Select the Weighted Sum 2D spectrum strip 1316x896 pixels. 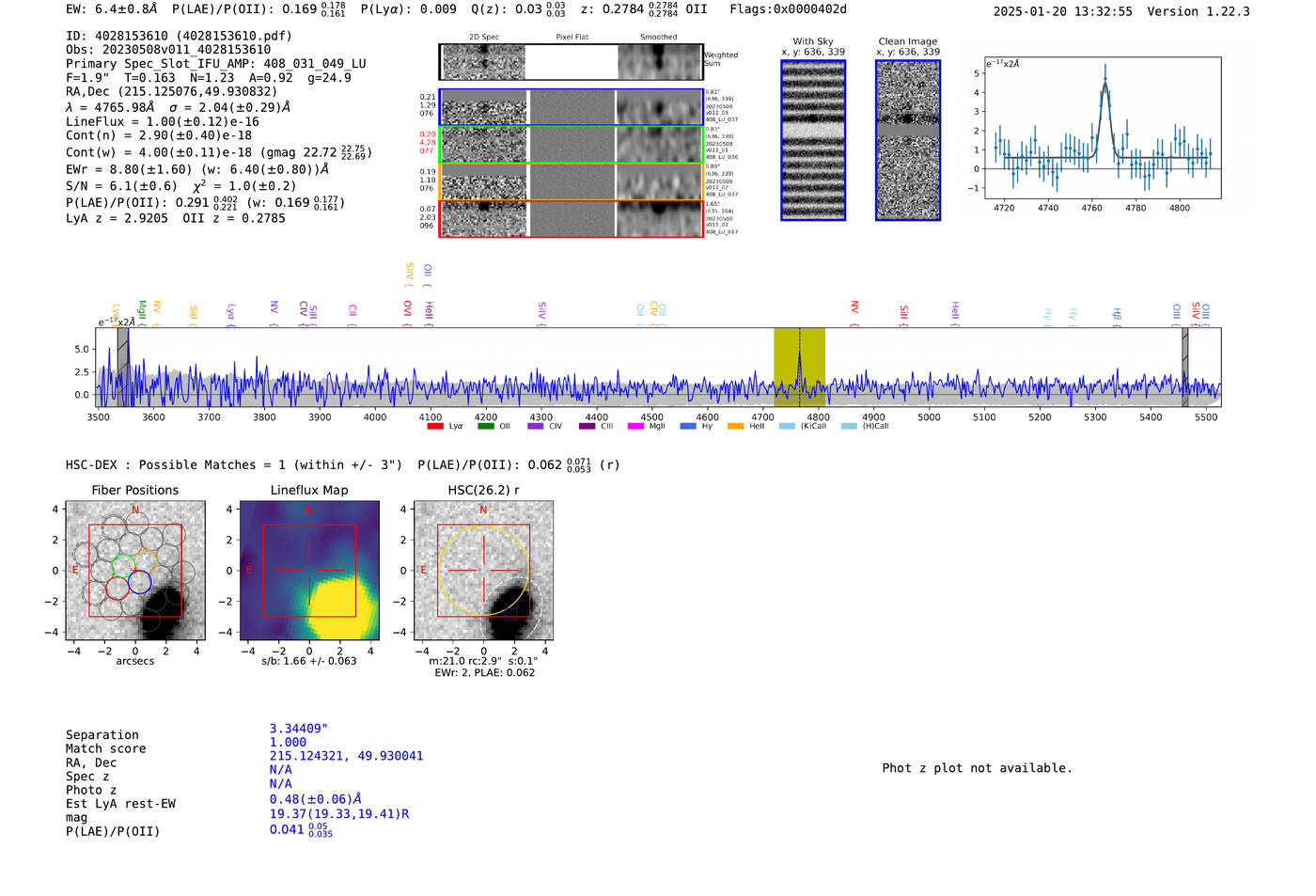pos(571,62)
